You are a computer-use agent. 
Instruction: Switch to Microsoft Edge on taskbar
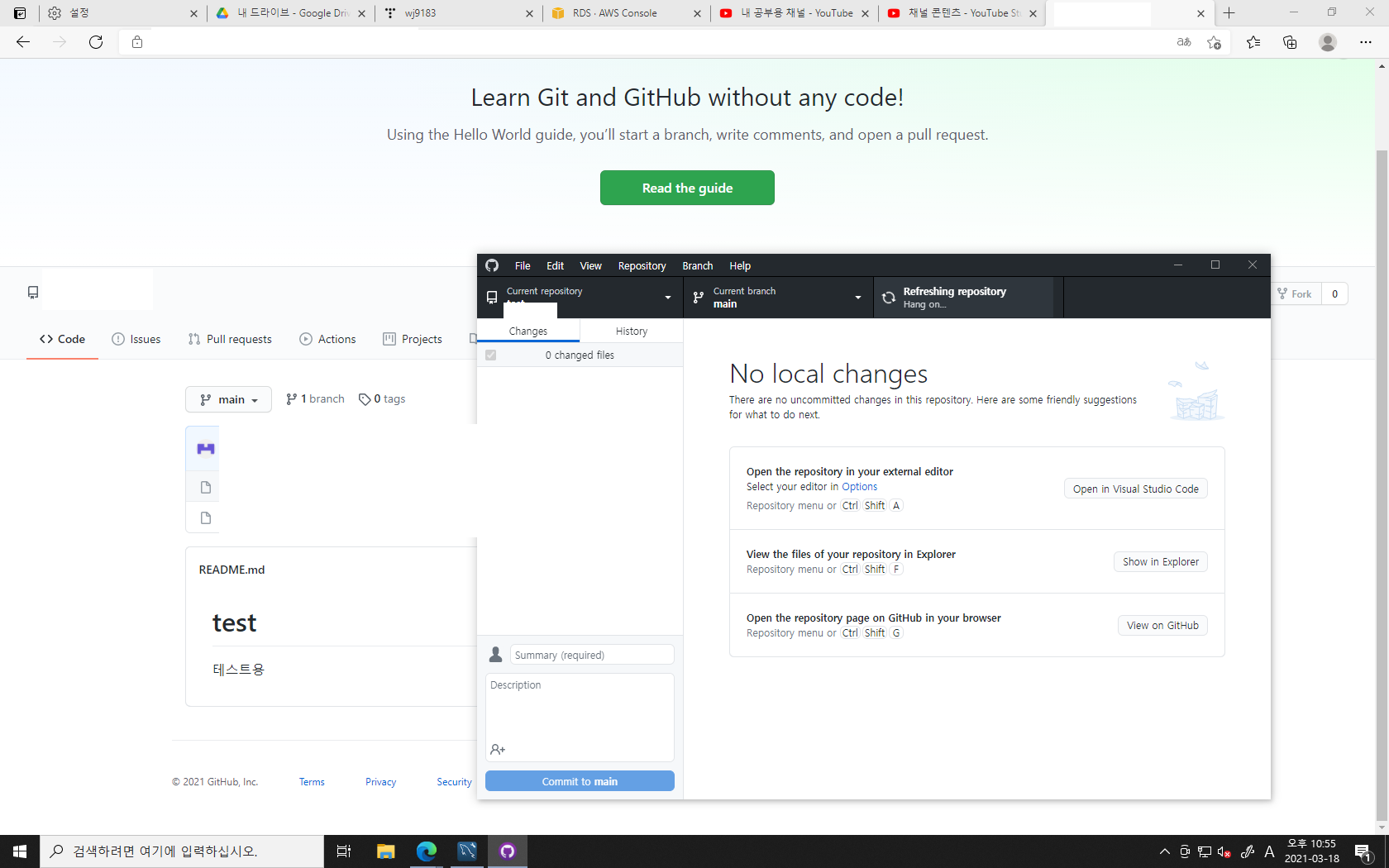tap(427, 851)
